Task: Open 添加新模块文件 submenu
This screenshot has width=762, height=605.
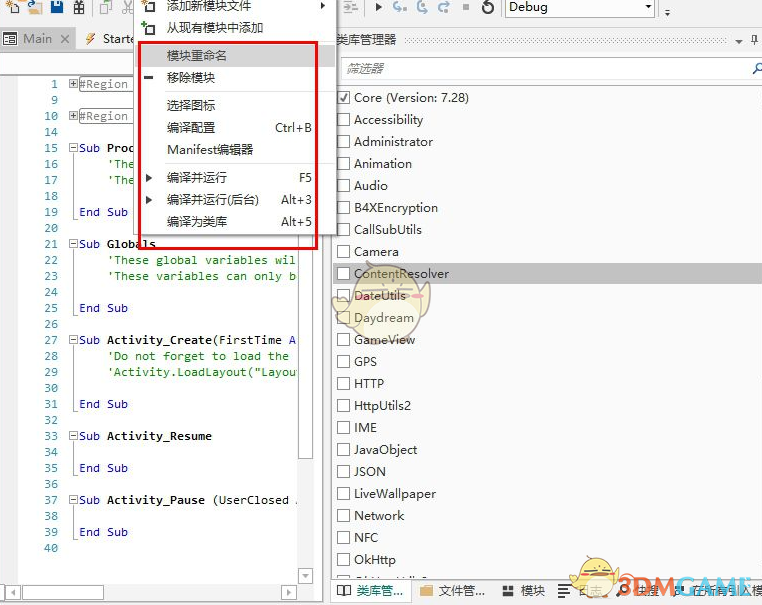Action: 236,6
